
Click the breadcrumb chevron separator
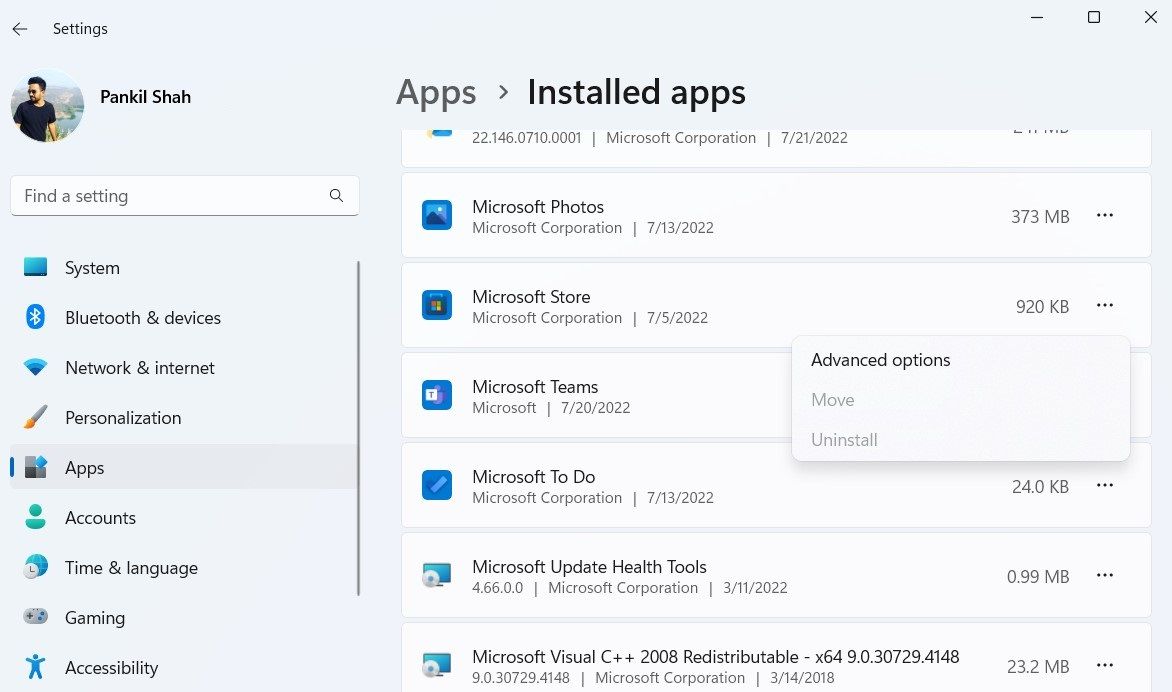(x=503, y=93)
